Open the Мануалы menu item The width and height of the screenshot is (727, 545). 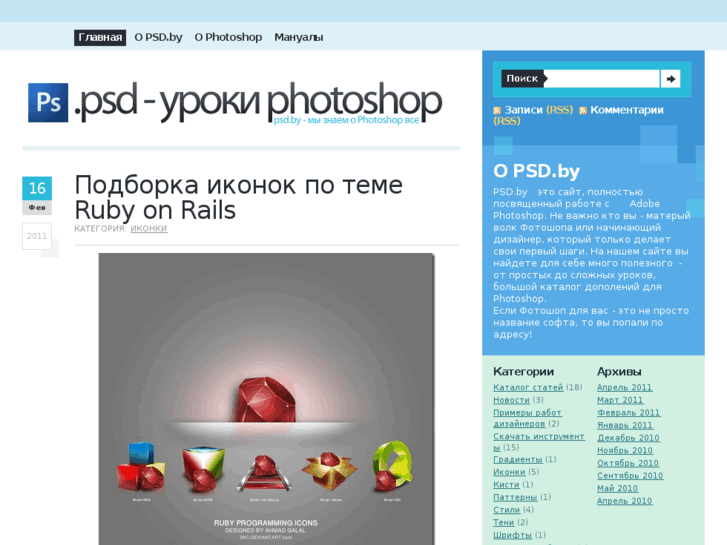[299, 38]
